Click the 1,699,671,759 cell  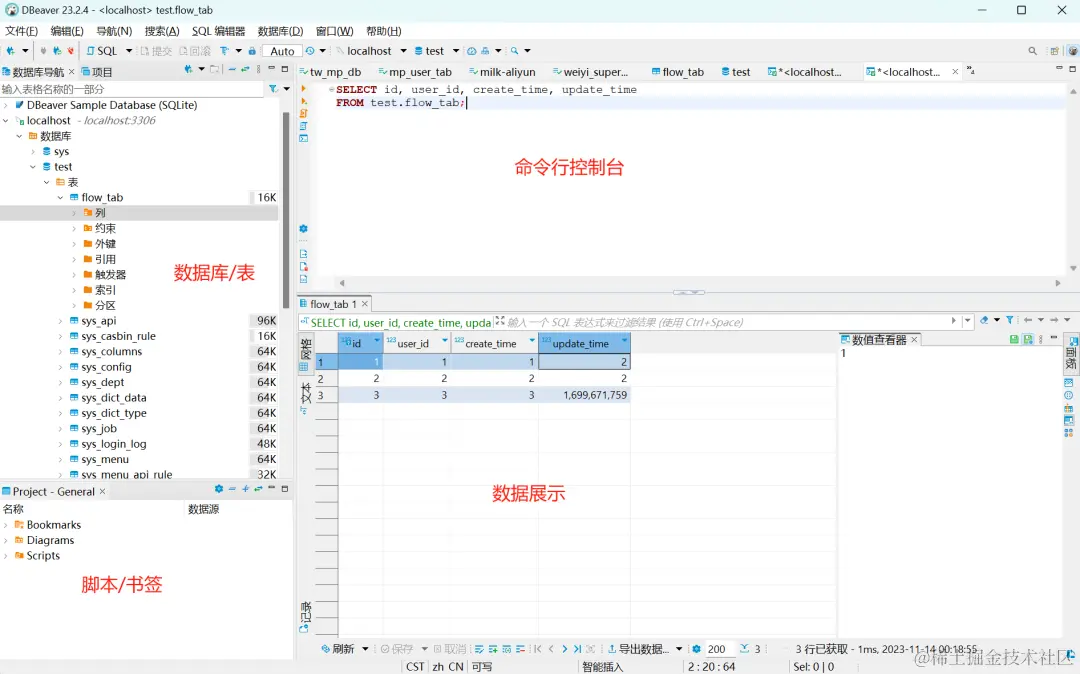click(x=584, y=395)
